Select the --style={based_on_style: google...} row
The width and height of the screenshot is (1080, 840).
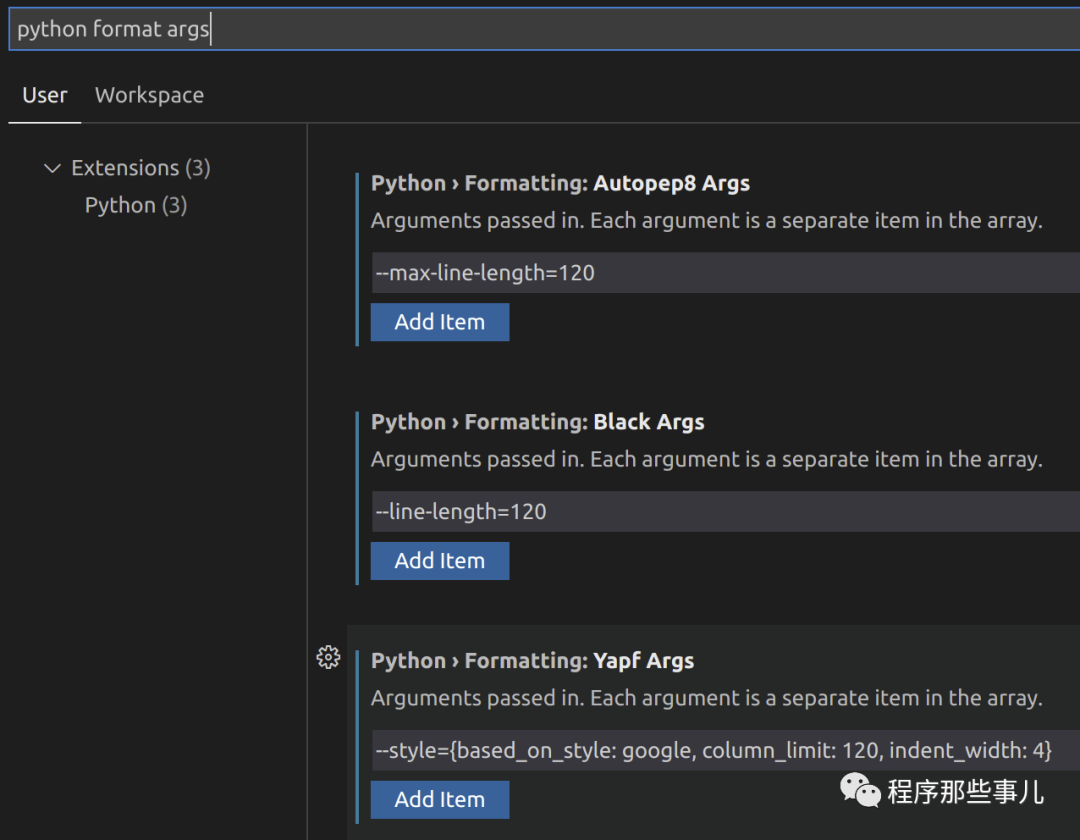click(x=726, y=750)
